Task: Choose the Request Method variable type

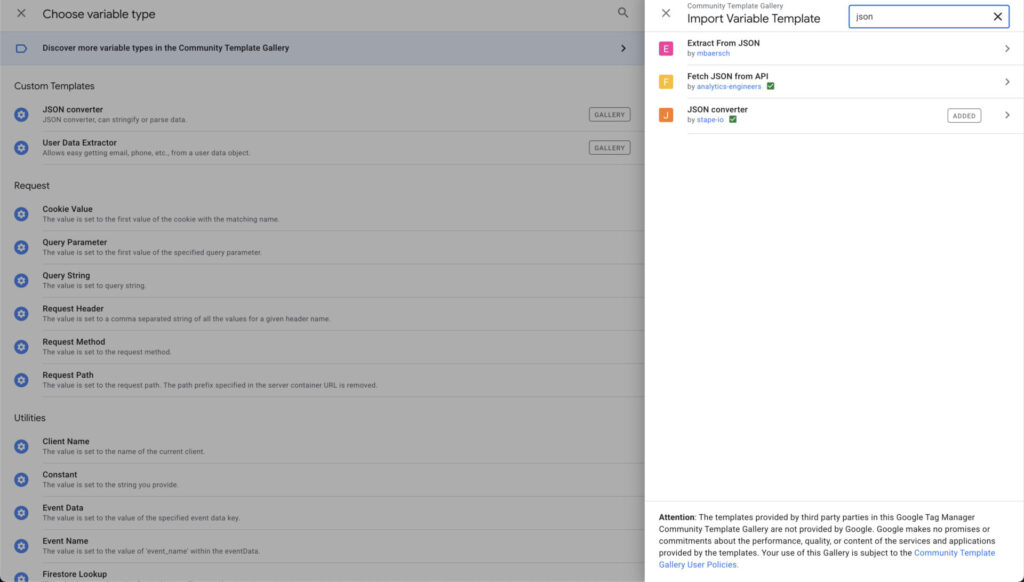Action: tap(75, 342)
